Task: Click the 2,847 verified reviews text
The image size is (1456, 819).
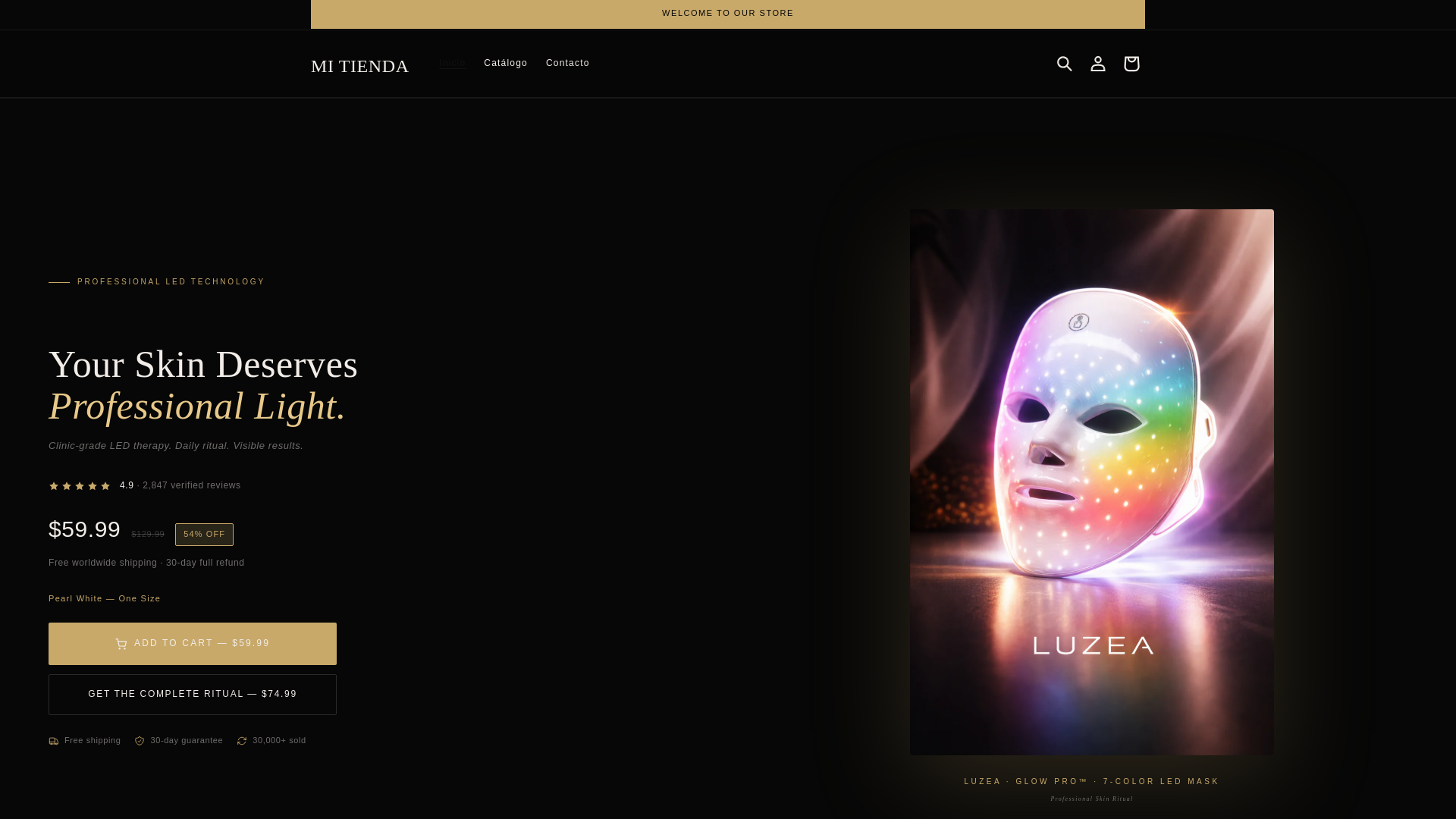Action: click(192, 485)
